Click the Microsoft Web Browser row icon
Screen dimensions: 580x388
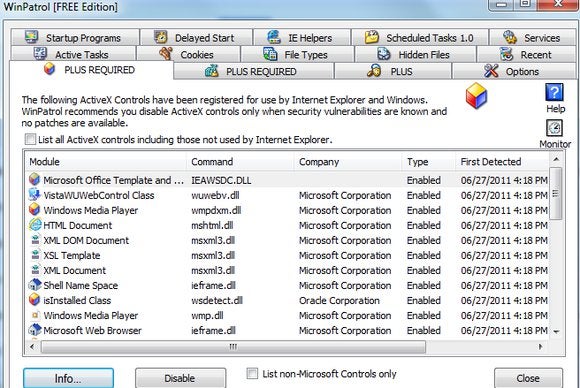35,330
